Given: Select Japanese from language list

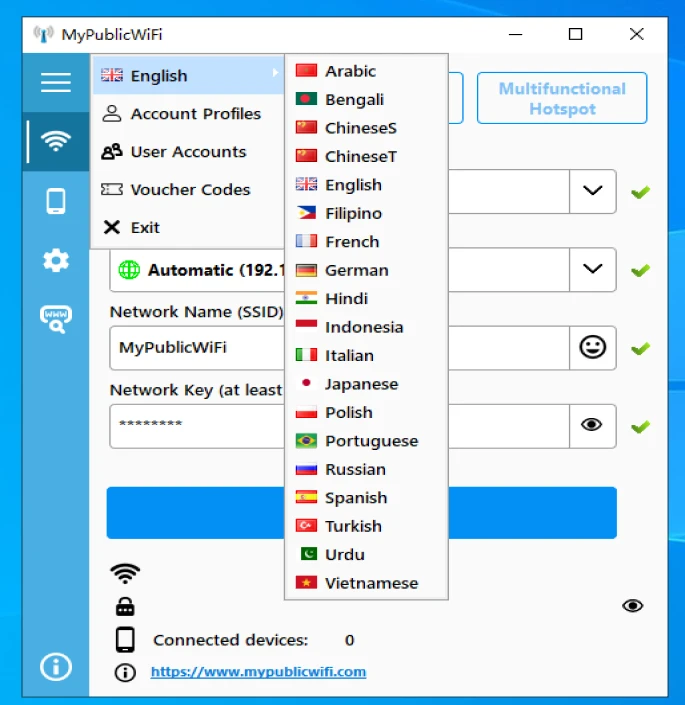Looking at the screenshot, I should pyautogui.click(x=361, y=384).
